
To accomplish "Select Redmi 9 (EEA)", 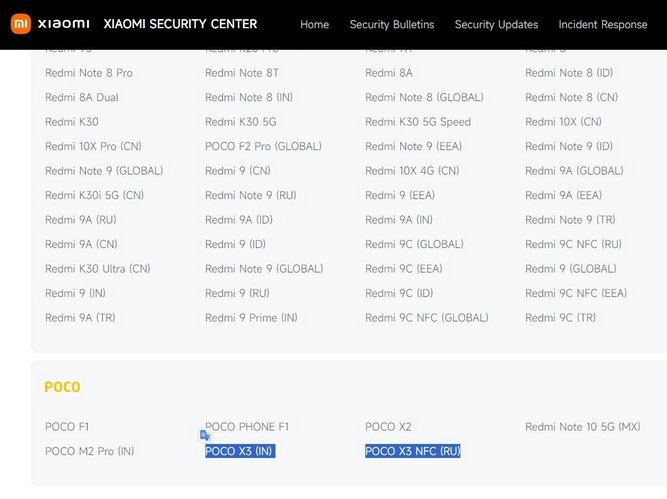I will 400,195.
